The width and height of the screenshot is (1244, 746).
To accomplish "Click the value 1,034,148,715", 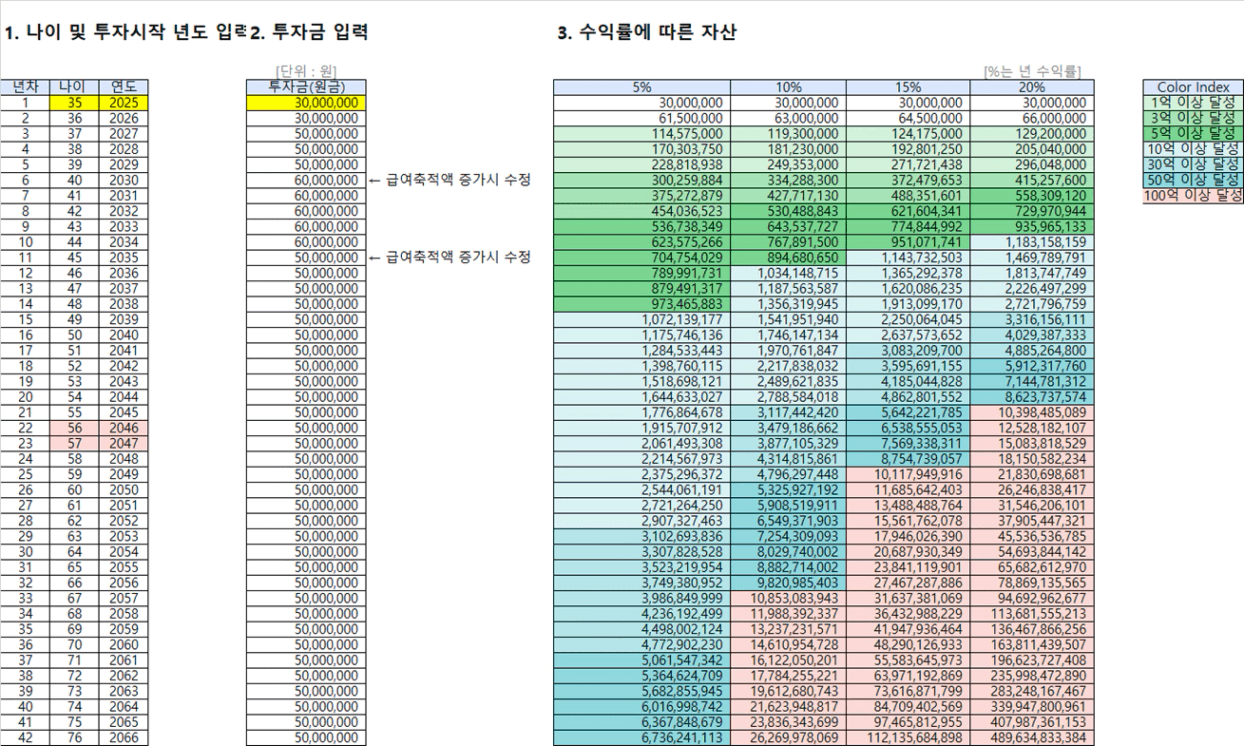I will (x=788, y=272).
